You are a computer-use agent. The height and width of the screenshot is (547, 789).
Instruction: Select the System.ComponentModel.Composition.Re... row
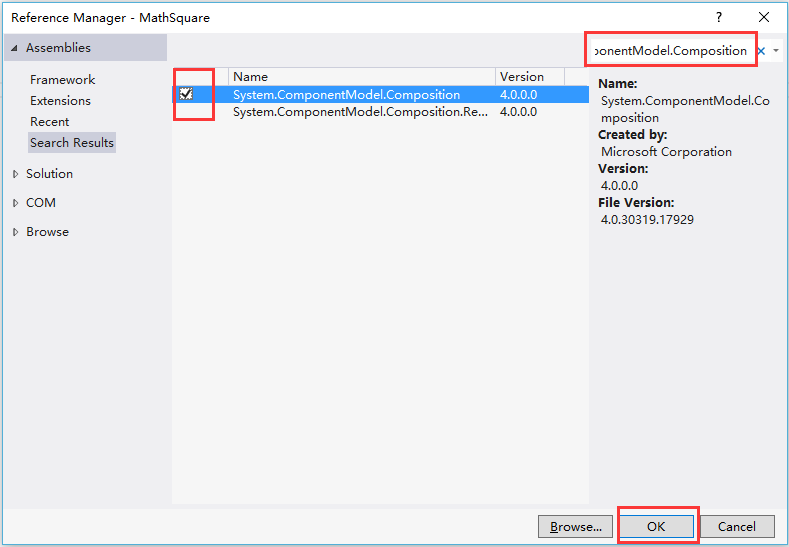point(380,112)
